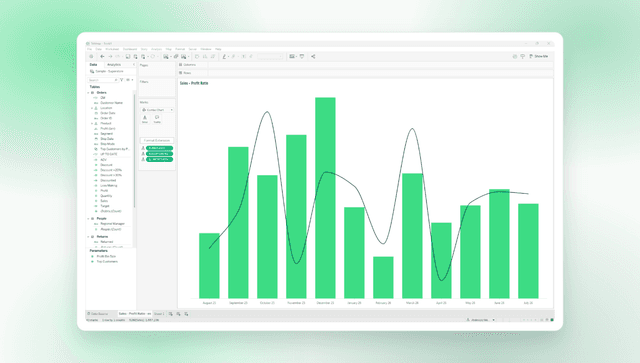Click the first green pill in Marks
The width and height of the screenshot is (640, 363).
click(x=159, y=148)
